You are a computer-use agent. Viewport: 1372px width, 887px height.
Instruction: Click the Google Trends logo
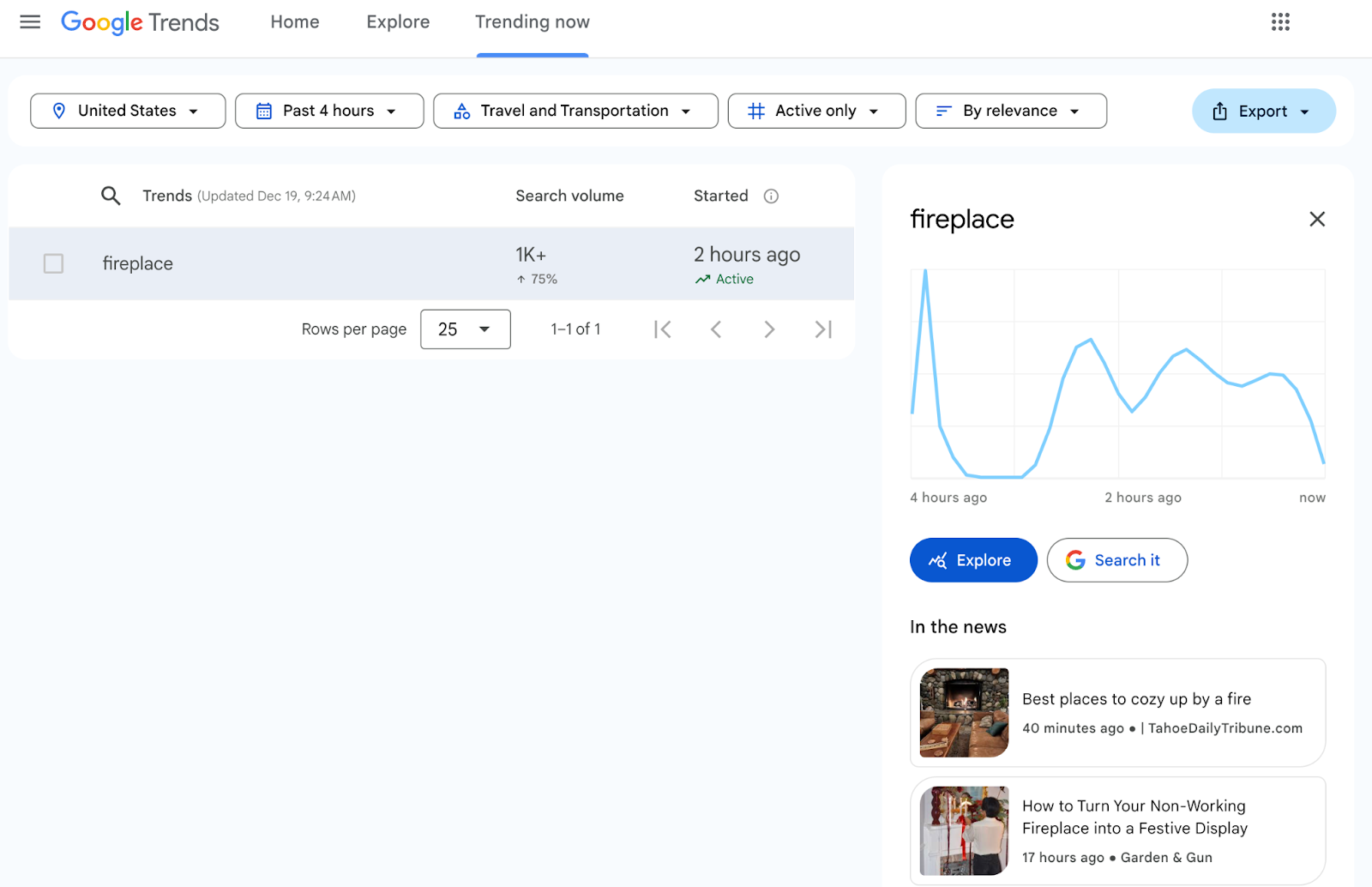[140, 22]
